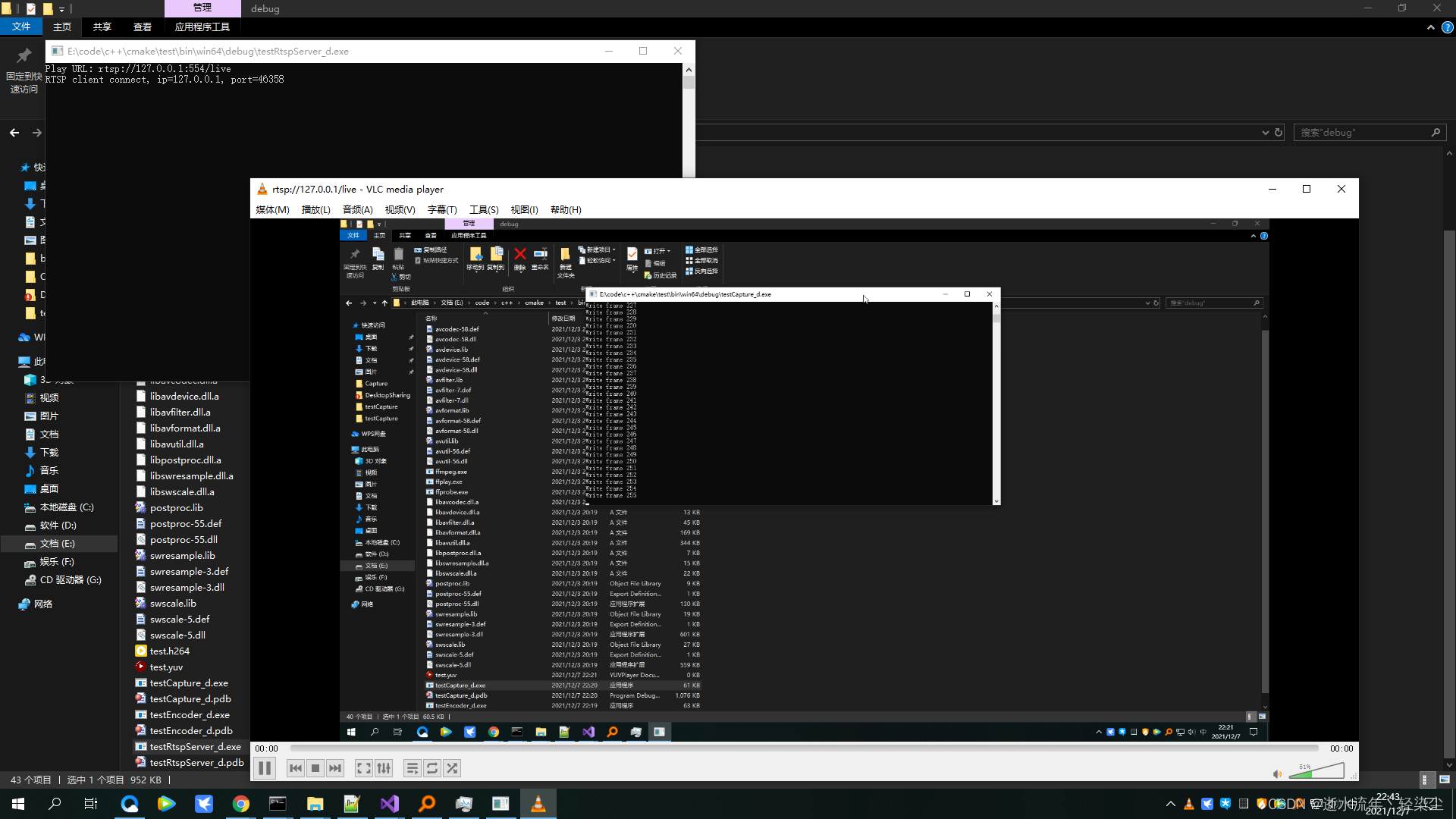Open the 媒体(M) menu in VLC
The image size is (1456, 819).
pyautogui.click(x=272, y=210)
